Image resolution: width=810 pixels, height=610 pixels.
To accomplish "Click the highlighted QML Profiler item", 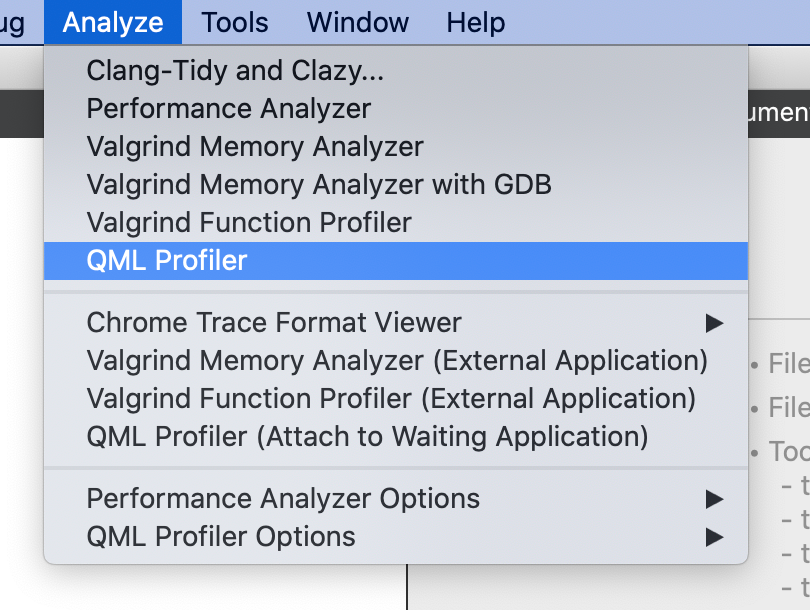I will (x=167, y=261).
